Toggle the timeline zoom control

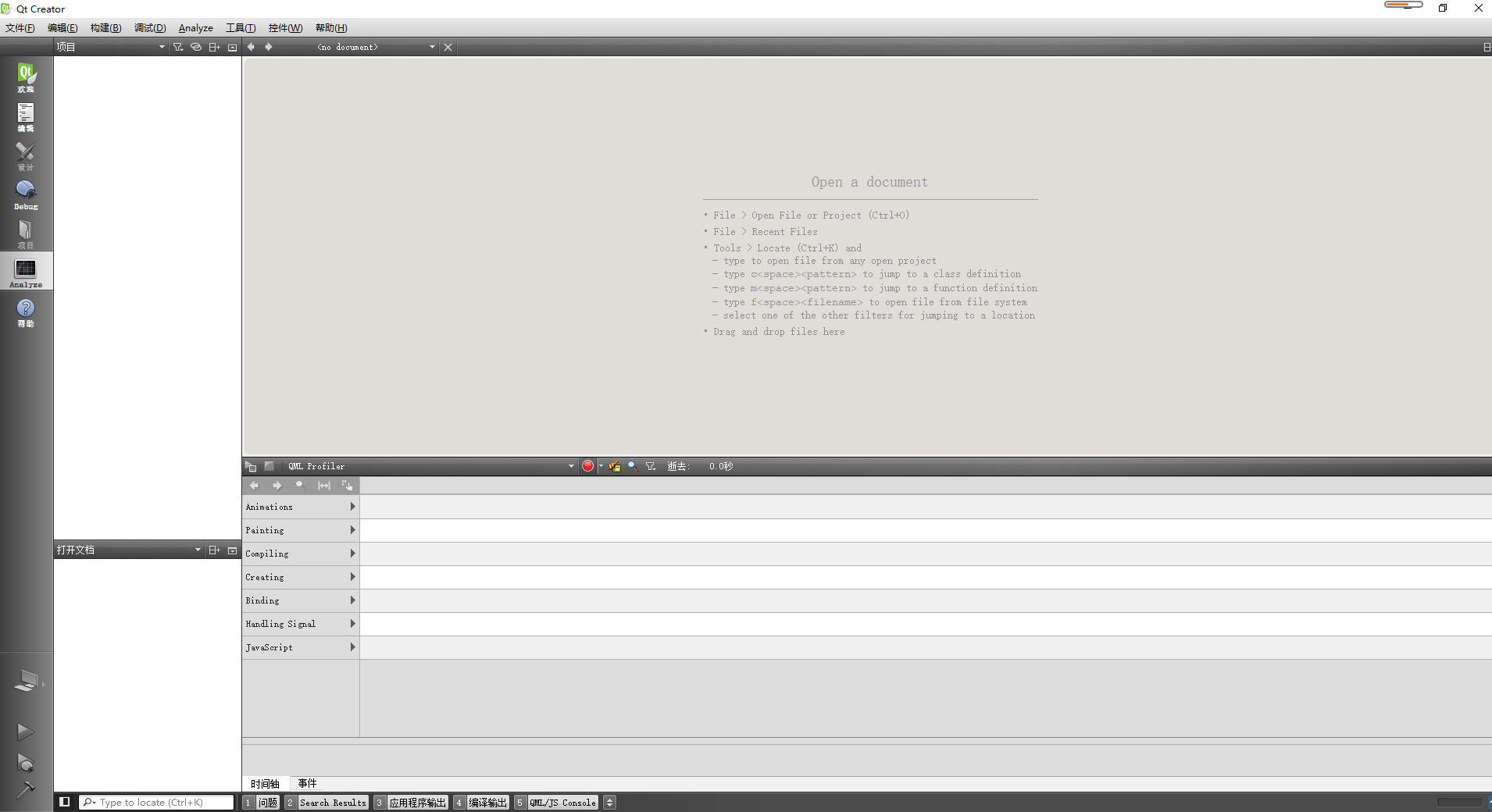301,486
